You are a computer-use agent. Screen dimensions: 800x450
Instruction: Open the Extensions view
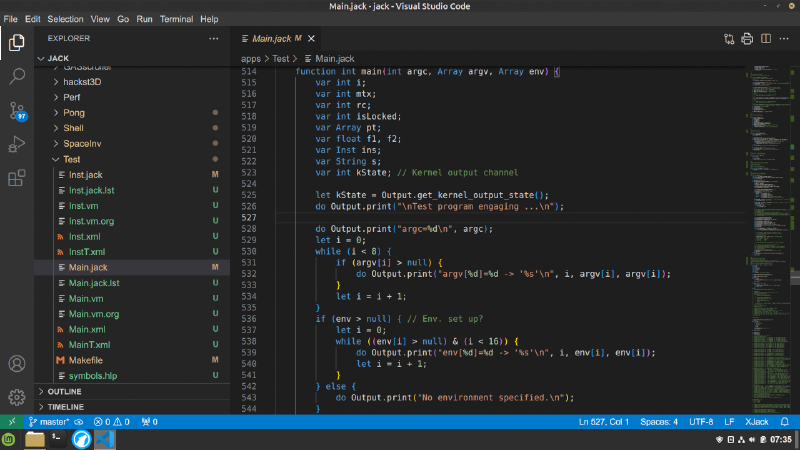coord(17,179)
